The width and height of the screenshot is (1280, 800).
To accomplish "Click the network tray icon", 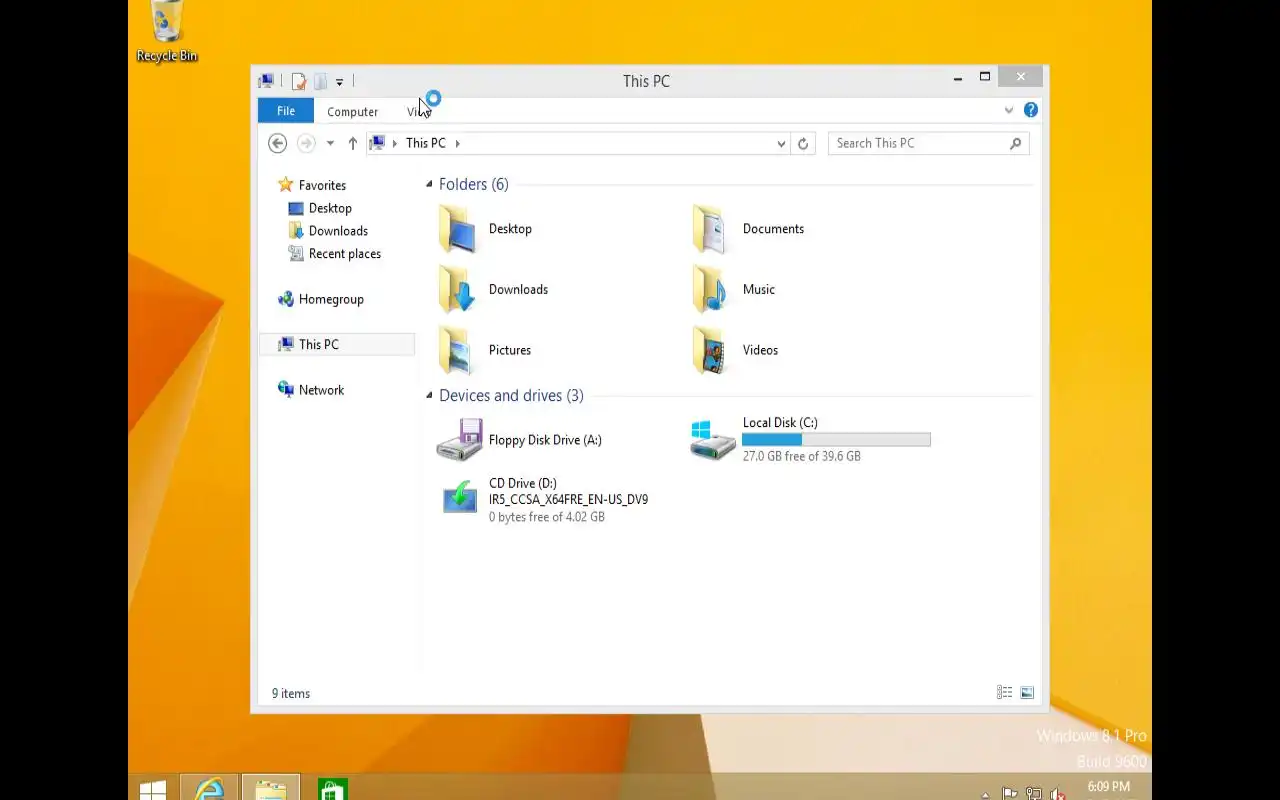I will [1034, 794].
